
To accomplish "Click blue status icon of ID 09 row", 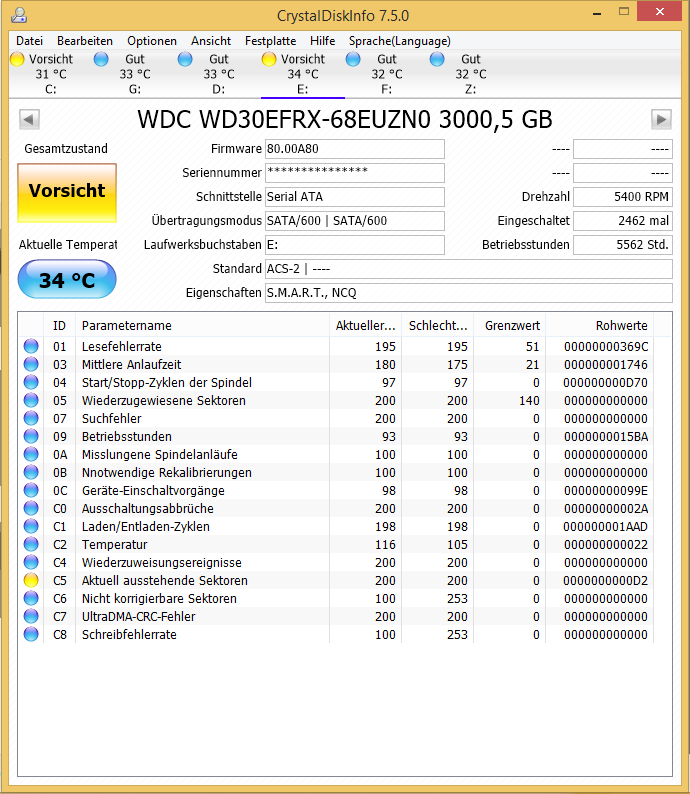I will coord(31,436).
